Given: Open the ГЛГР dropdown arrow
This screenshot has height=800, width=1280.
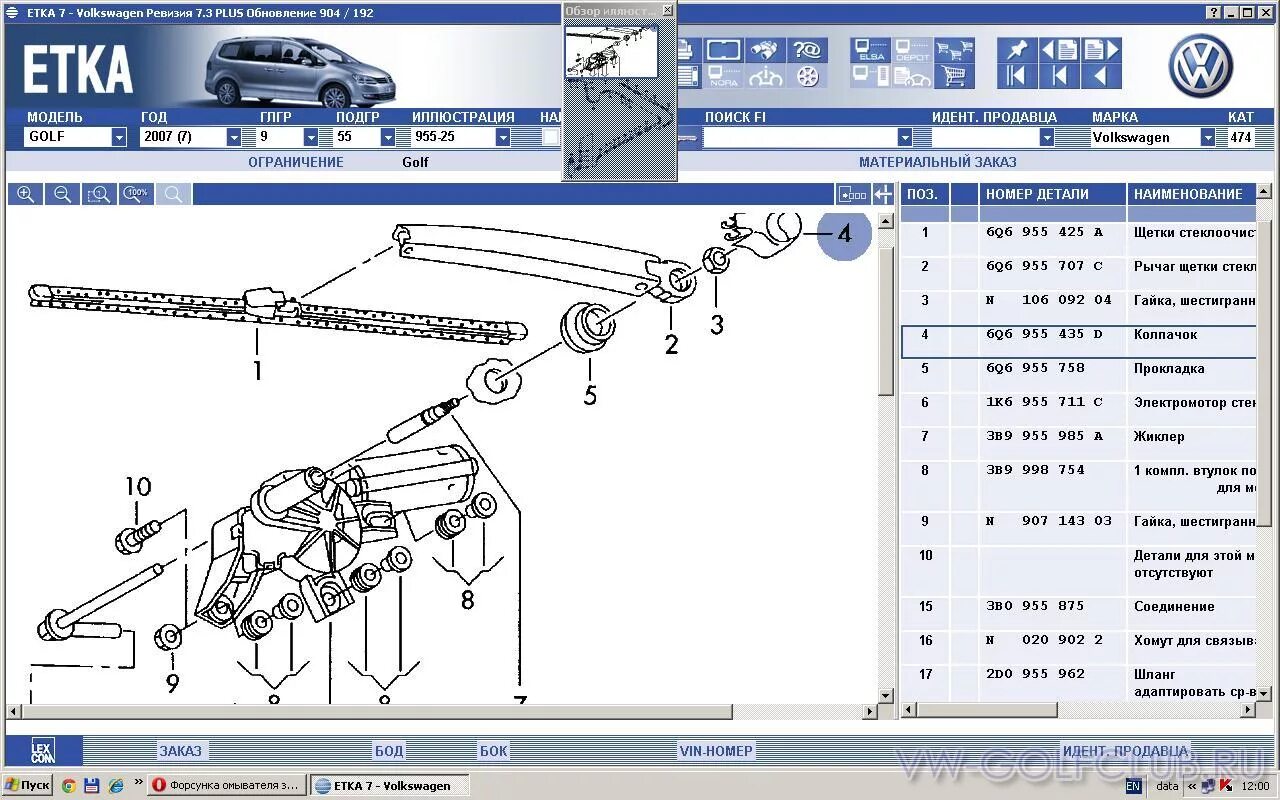Looking at the screenshot, I should 311,138.
